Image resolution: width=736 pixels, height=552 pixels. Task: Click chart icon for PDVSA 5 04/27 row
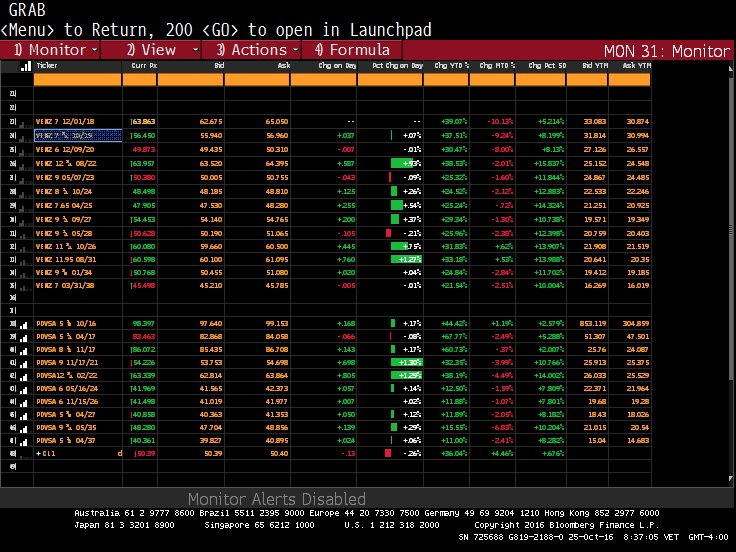(23, 416)
